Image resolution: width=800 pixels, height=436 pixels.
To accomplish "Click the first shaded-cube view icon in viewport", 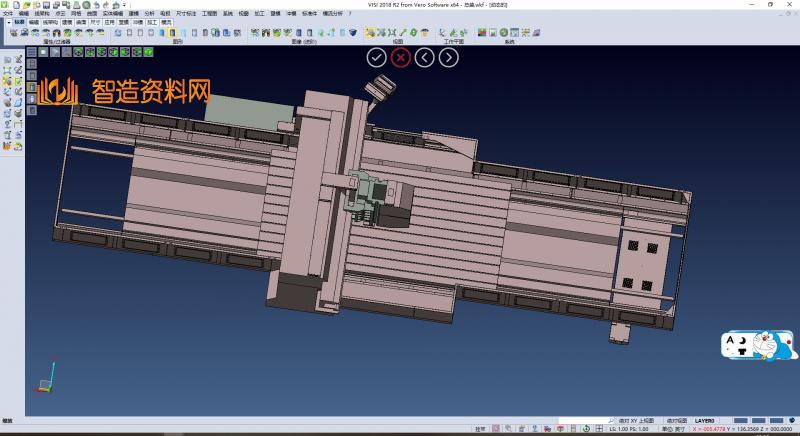I will 44,52.
